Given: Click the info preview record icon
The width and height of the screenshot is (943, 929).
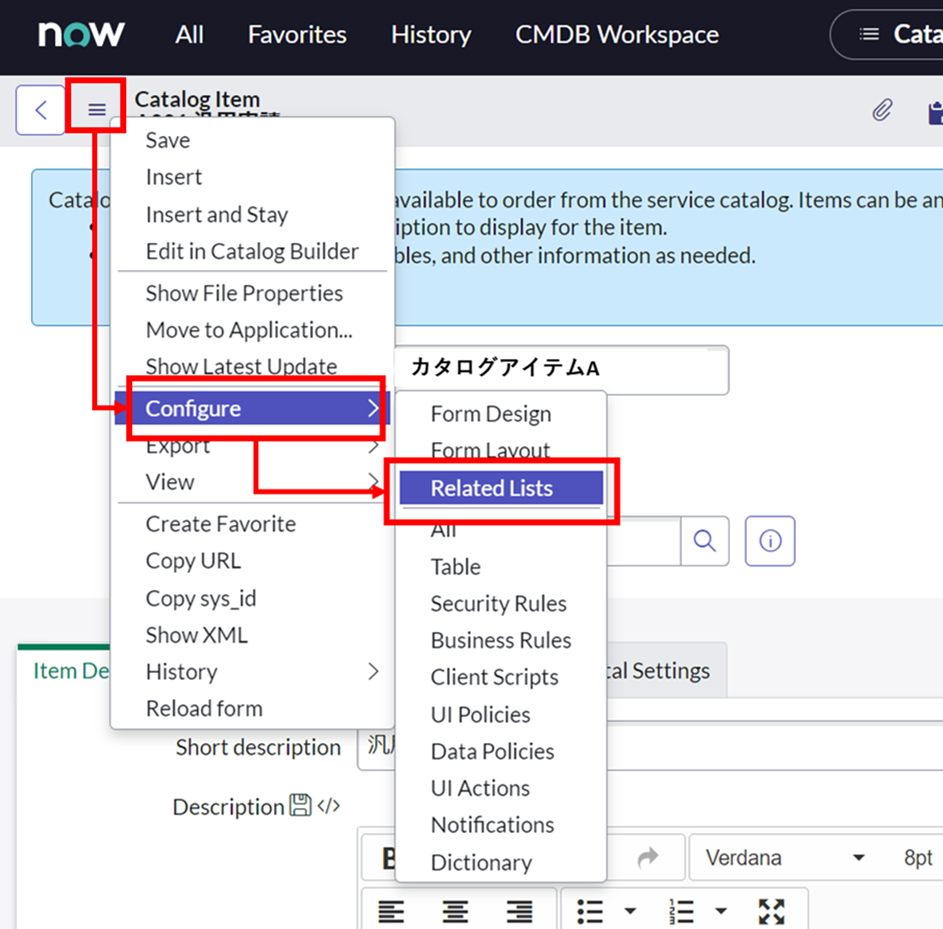Looking at the screenshot, I should tap(770, 541).
